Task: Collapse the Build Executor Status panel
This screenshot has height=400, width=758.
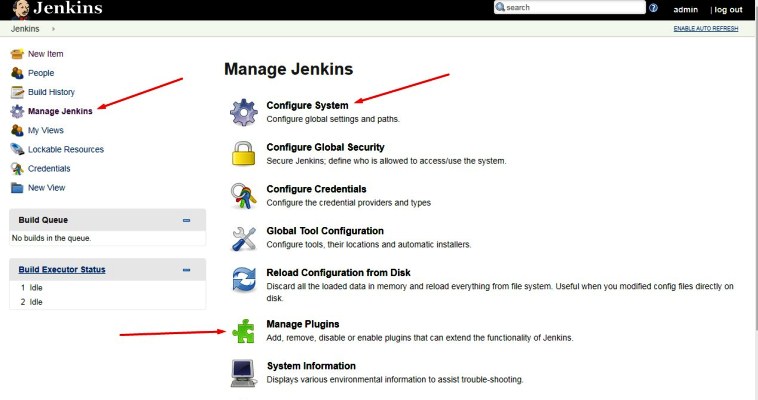Action: (x=186, y=270)
